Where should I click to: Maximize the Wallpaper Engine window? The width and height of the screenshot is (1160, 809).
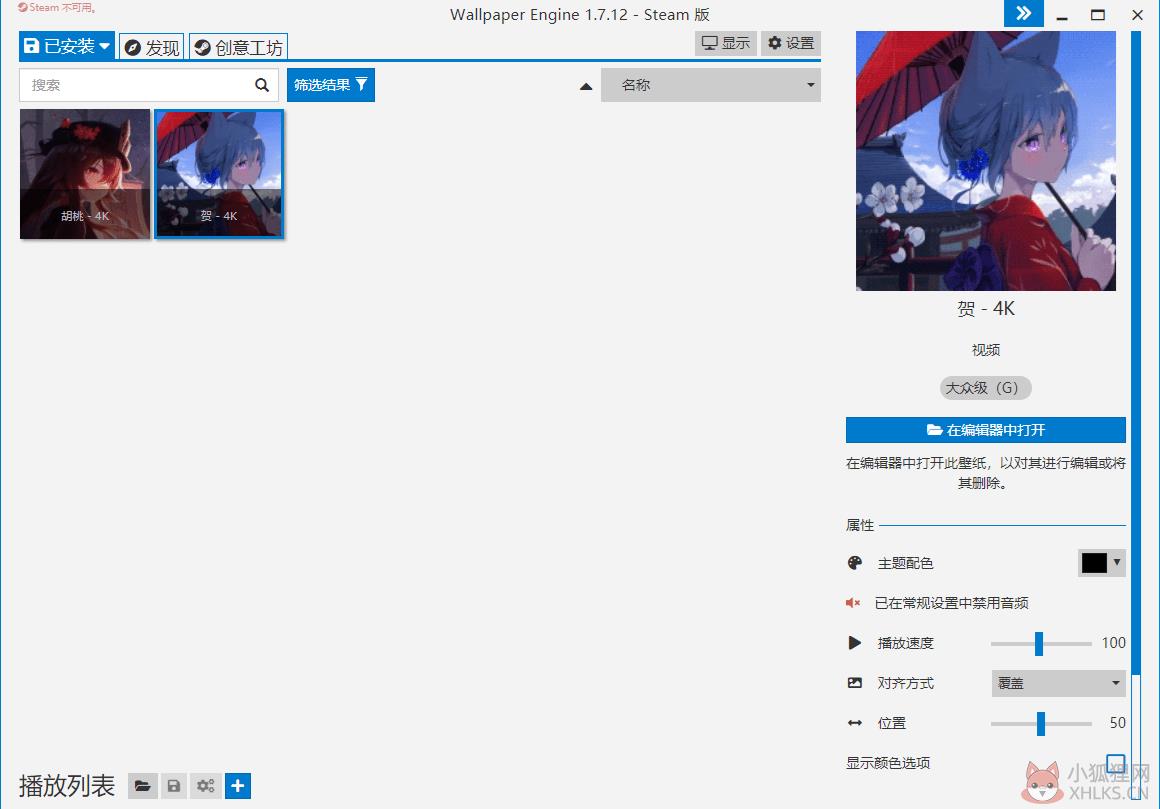1098,15
